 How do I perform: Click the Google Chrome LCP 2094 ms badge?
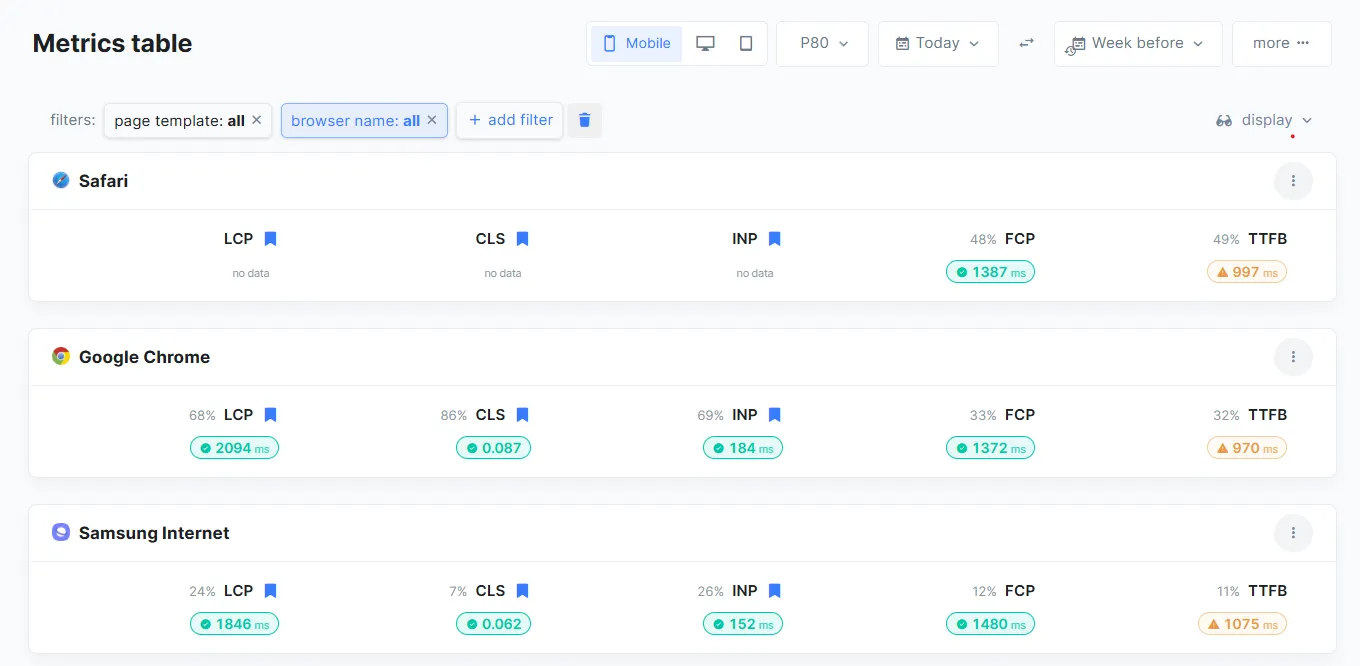pos(234,448)
